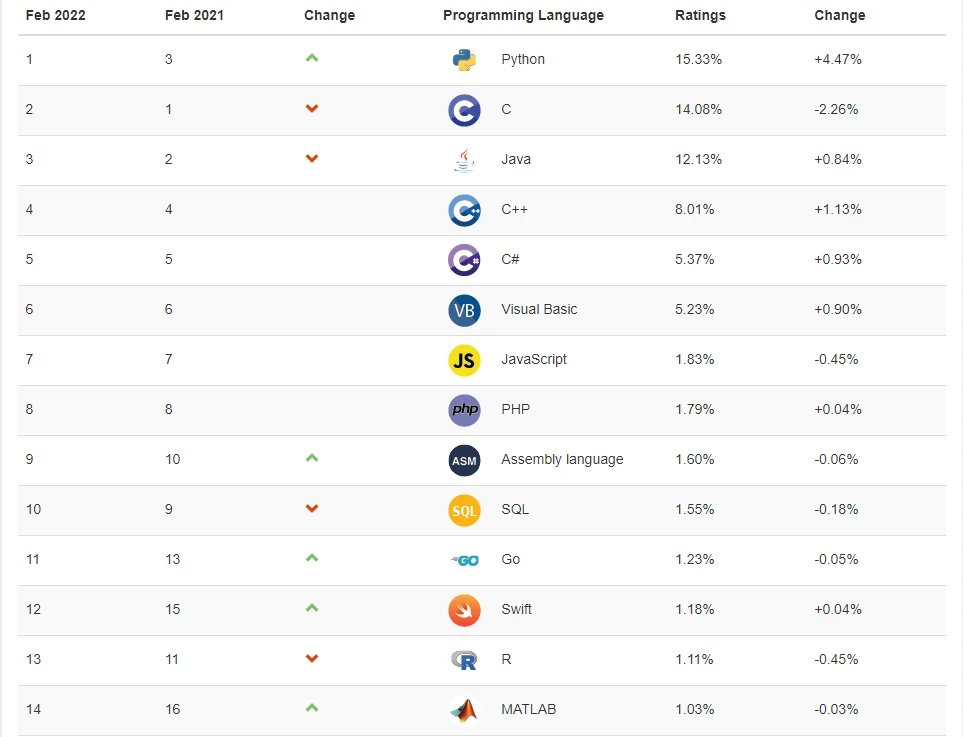The width and height of the screenshot is (963, 737).
Task: Click the JavaScript JS yellow icon
Action: 464,360
